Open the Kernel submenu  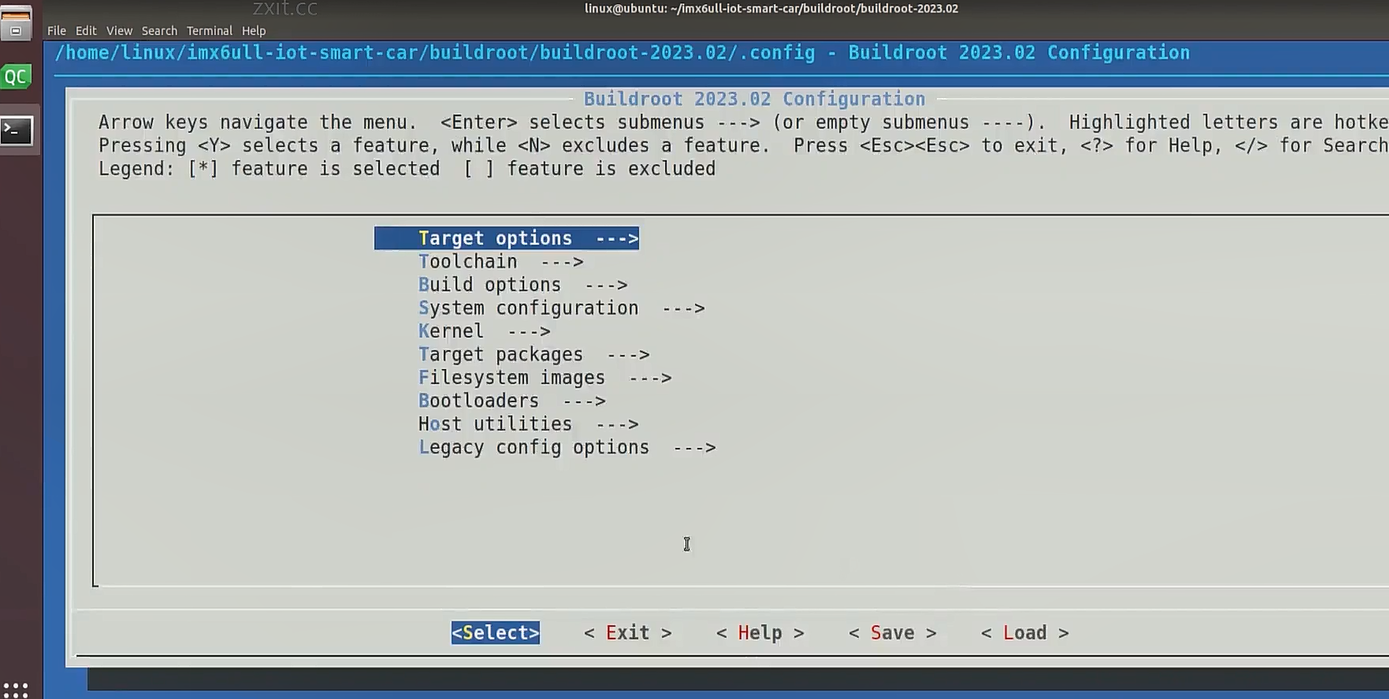(484, 331)
